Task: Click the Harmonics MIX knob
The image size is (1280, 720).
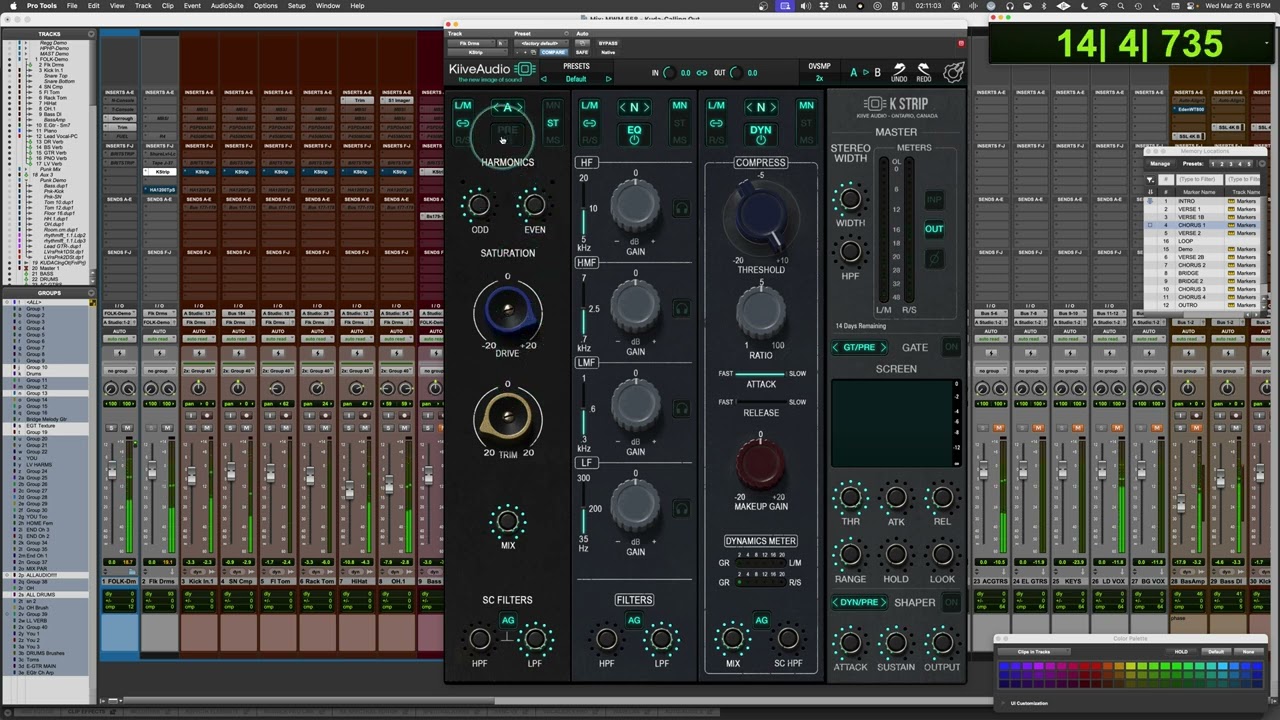Action: pos(508,520)
